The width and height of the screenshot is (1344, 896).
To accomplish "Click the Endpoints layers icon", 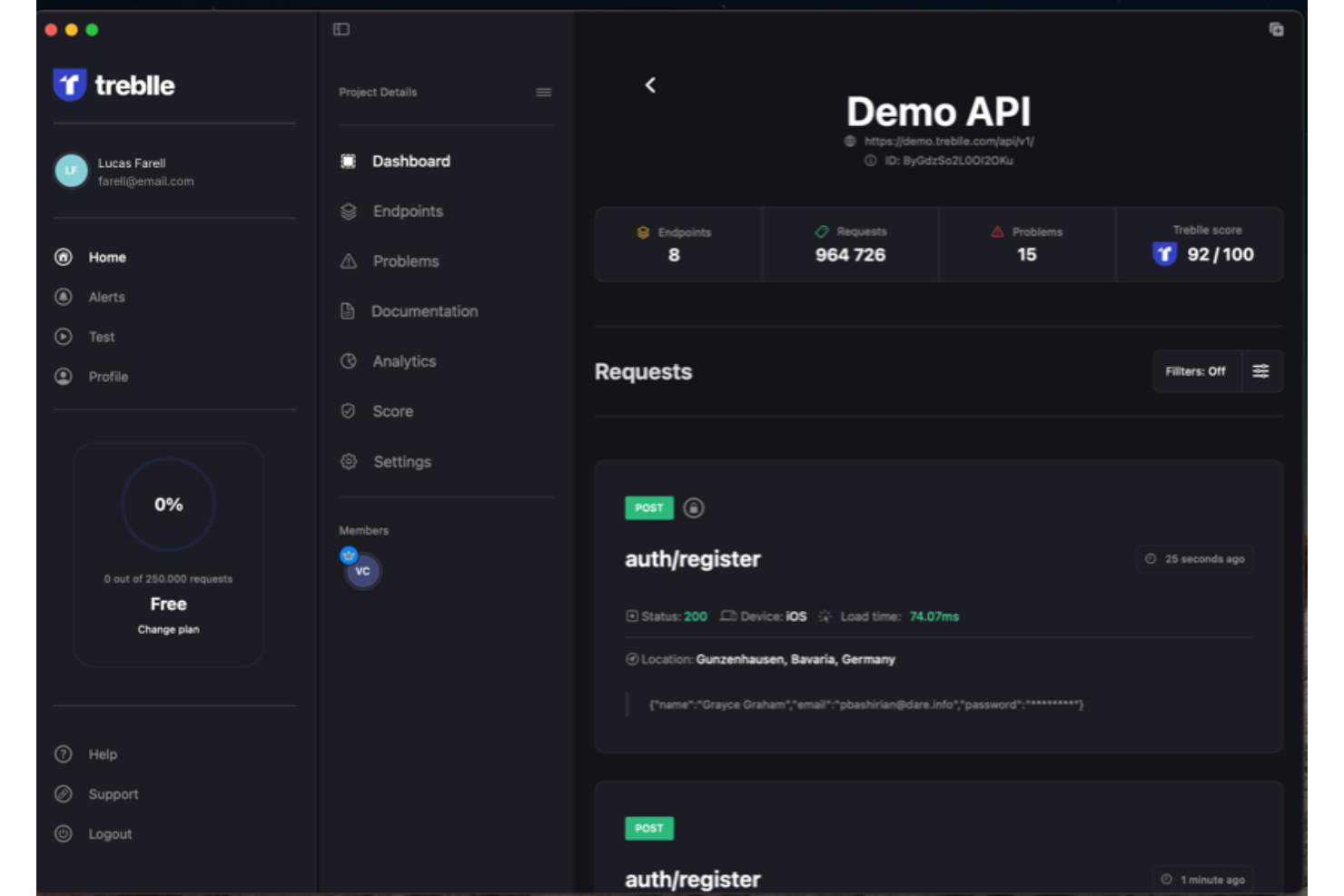I will tap(349, 211).
